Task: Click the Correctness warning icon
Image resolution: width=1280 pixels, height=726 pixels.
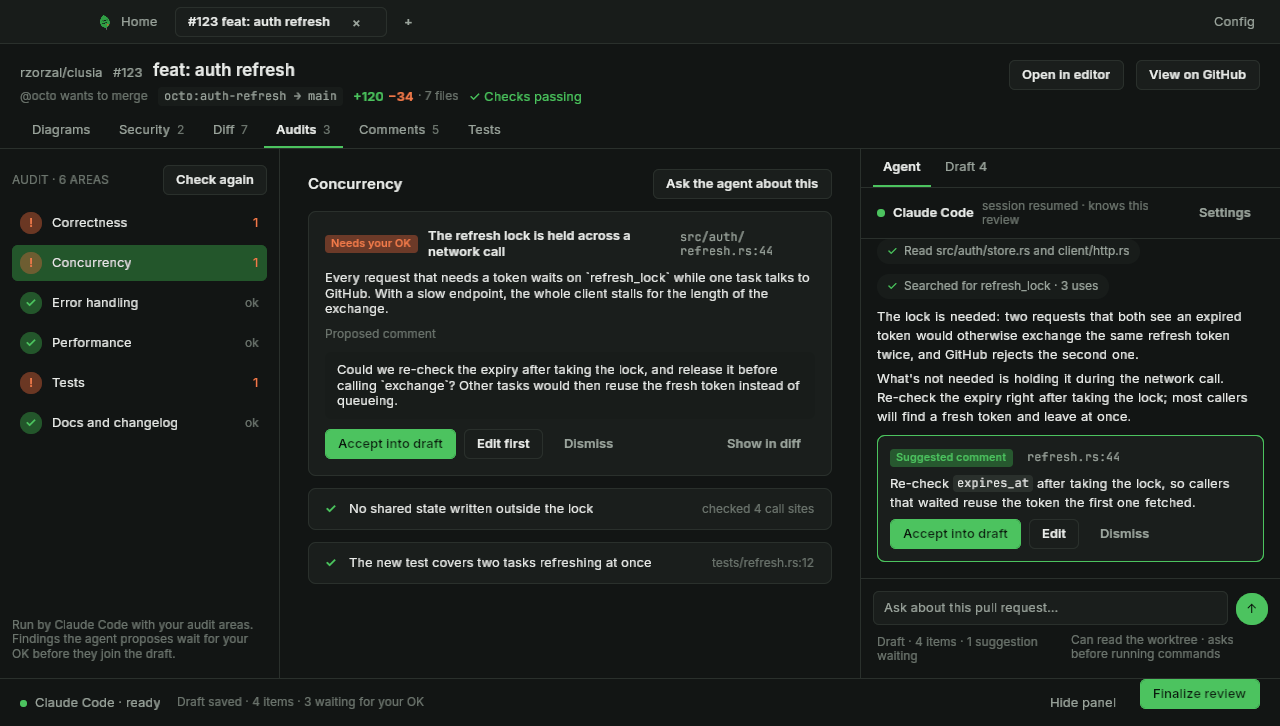Action: (x=31, y=223)
